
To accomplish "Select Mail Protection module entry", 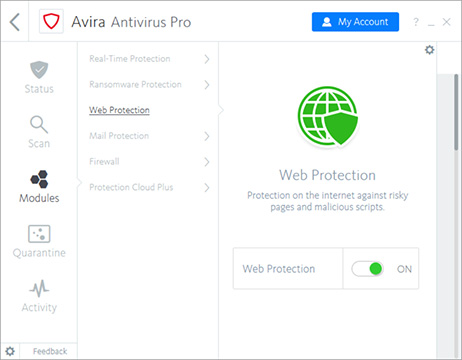I will [119, 136].
